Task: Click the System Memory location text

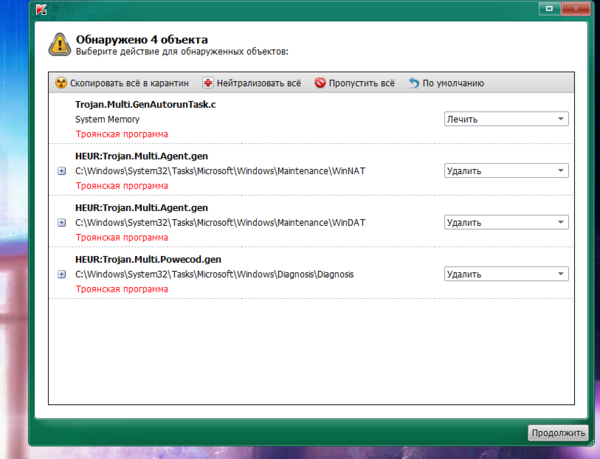Action: click(x=107, y=119)
